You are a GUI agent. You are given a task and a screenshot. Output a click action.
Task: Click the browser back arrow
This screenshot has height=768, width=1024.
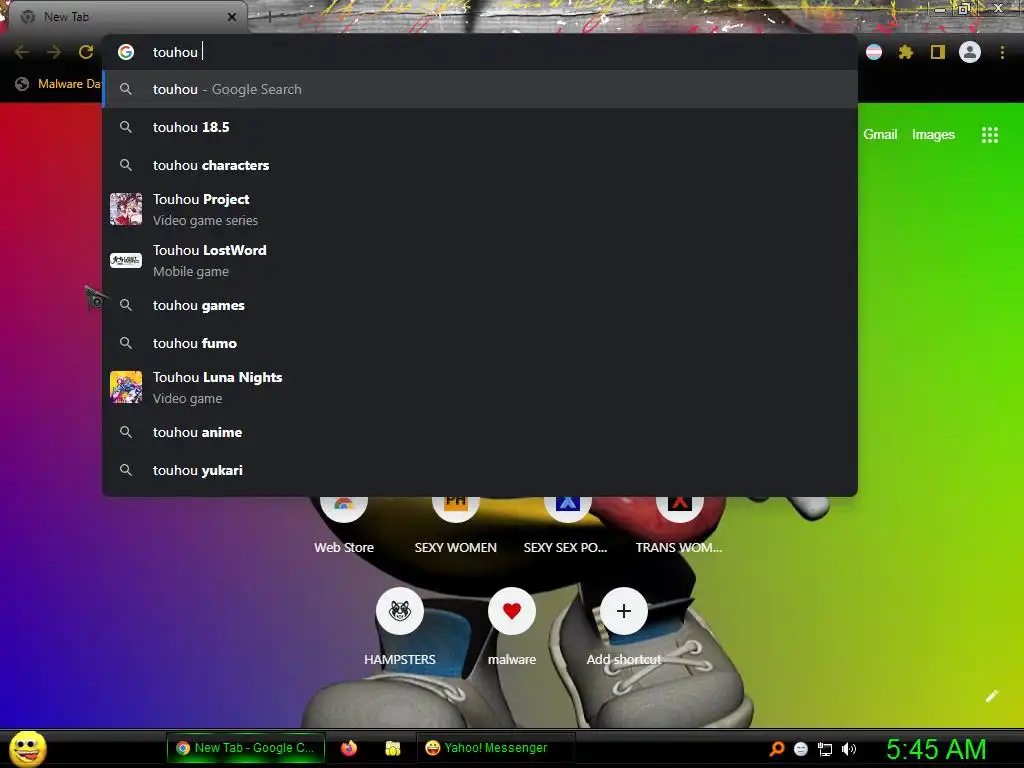[x=22, y=52]
